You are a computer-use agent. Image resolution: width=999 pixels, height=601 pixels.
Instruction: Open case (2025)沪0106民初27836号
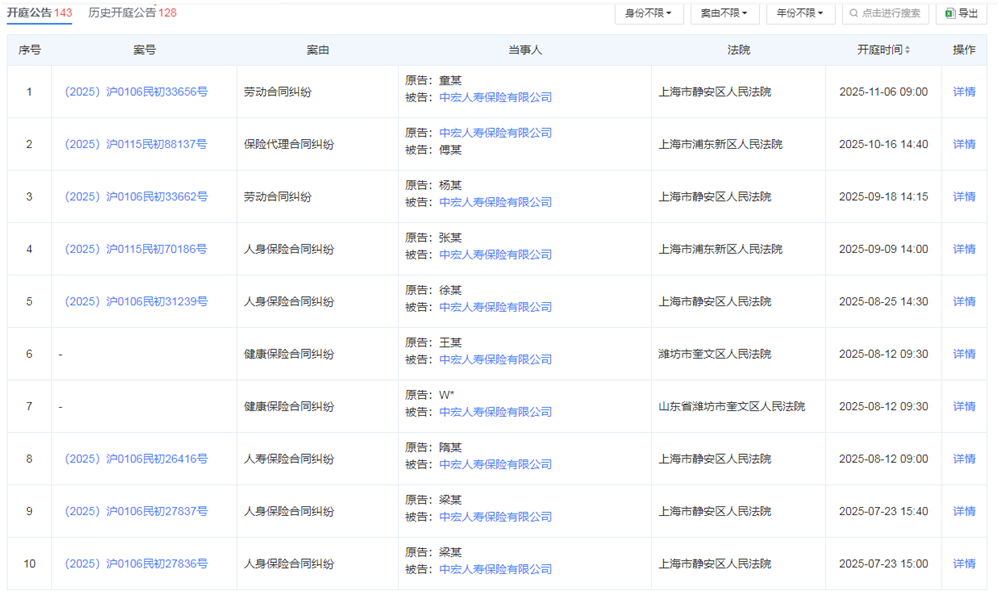[136, 563]
